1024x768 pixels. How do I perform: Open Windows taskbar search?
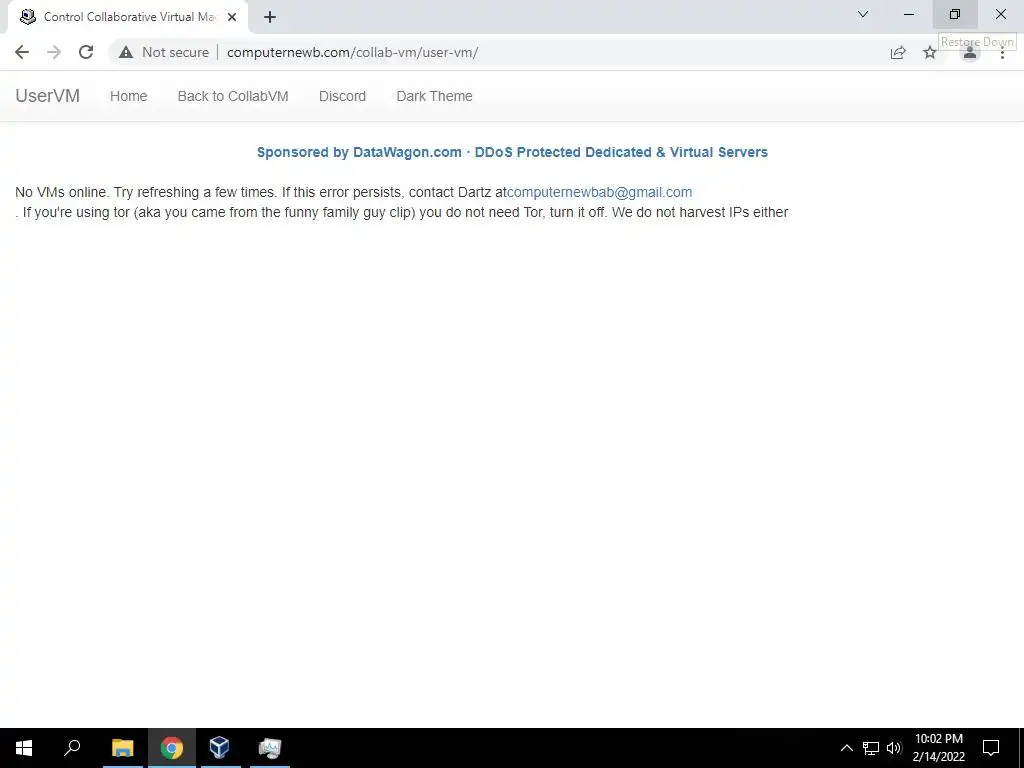coord(72,748)
